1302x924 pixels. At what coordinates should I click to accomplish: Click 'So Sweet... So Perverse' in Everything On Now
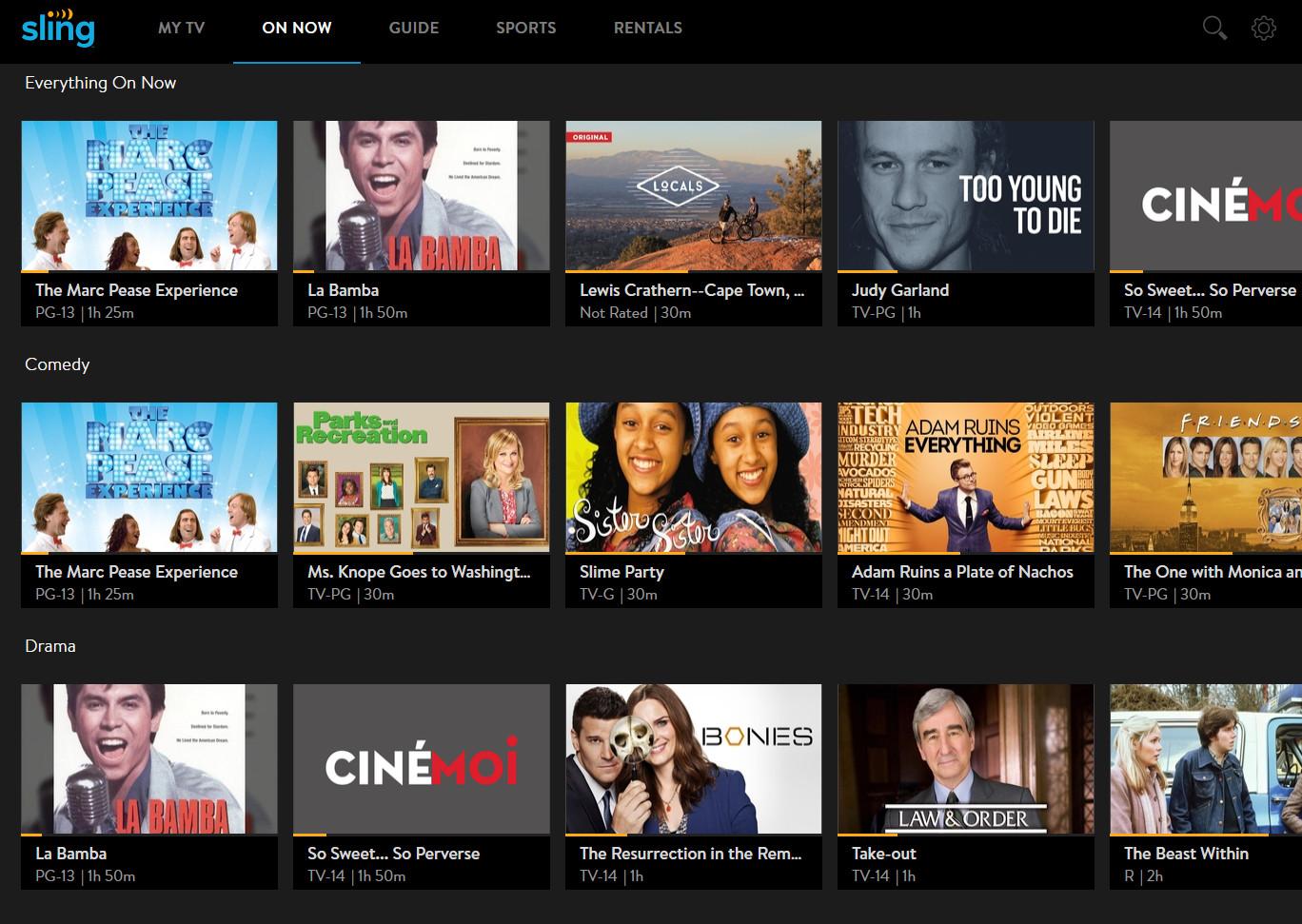coord(1210,290)
